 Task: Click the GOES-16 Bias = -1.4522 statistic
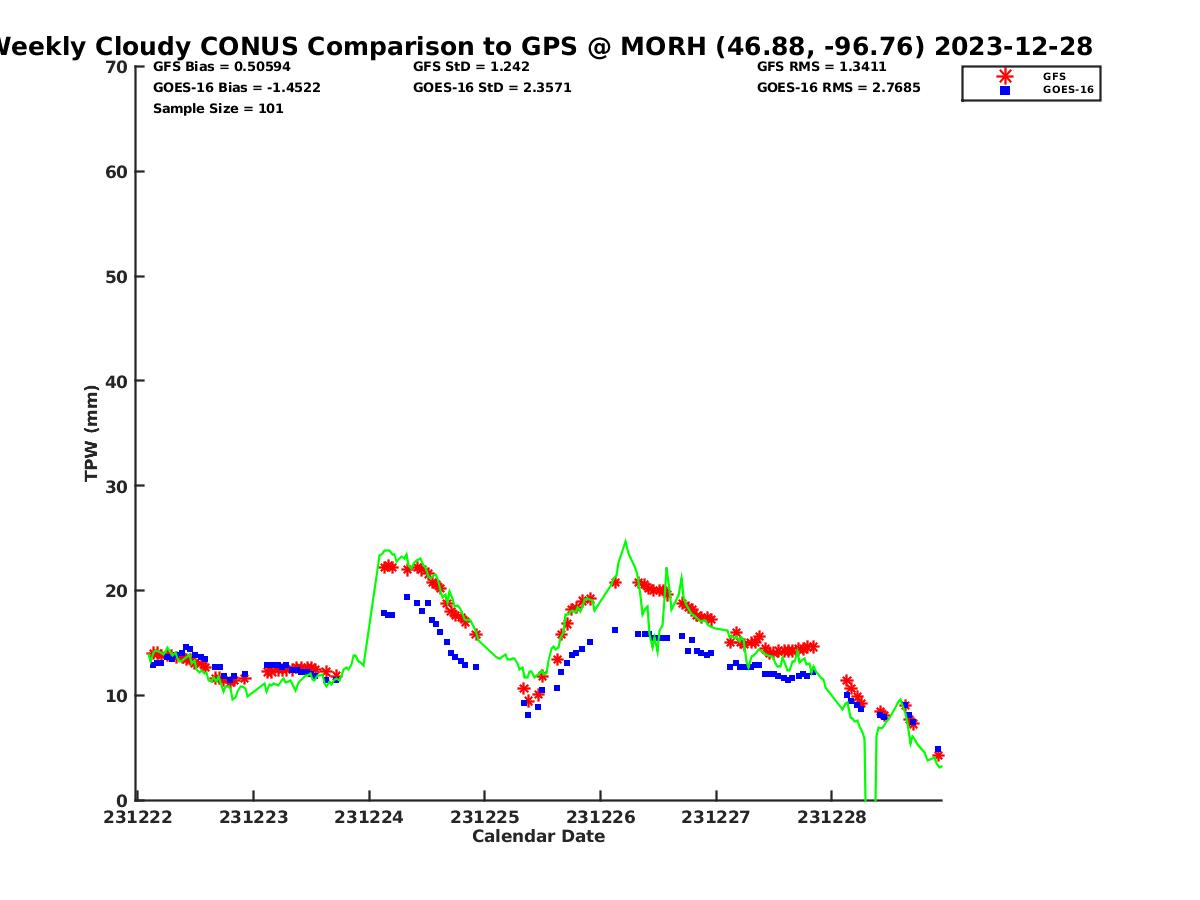tap(236, 87)
